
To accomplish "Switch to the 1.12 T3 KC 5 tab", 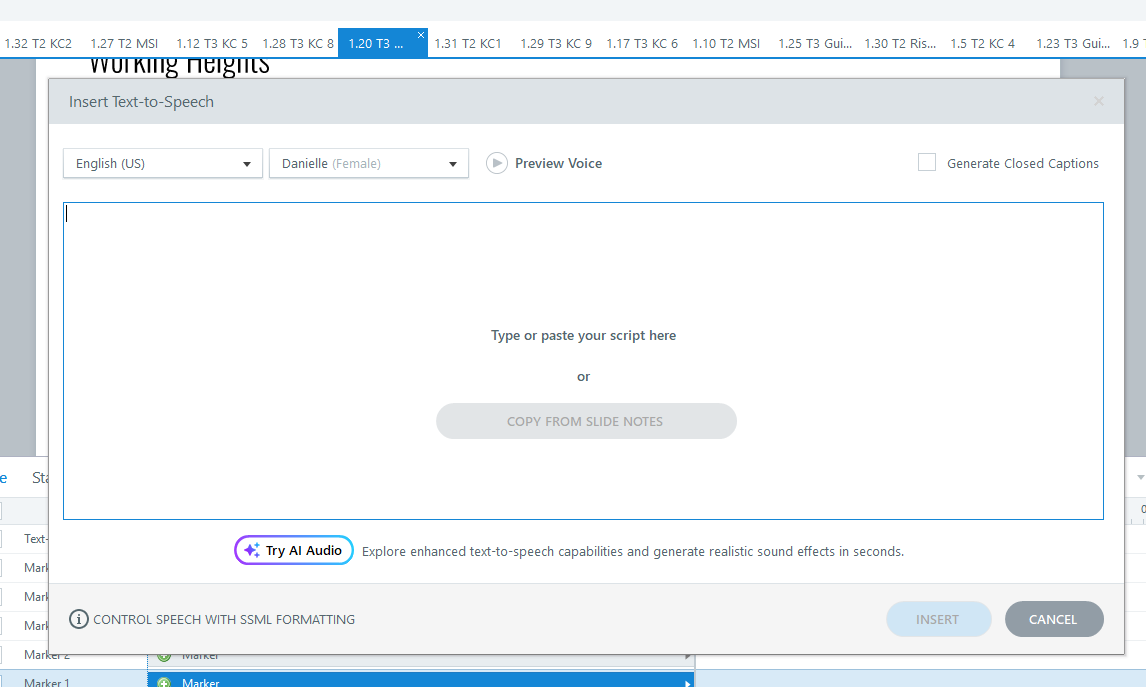I will 212,44.
